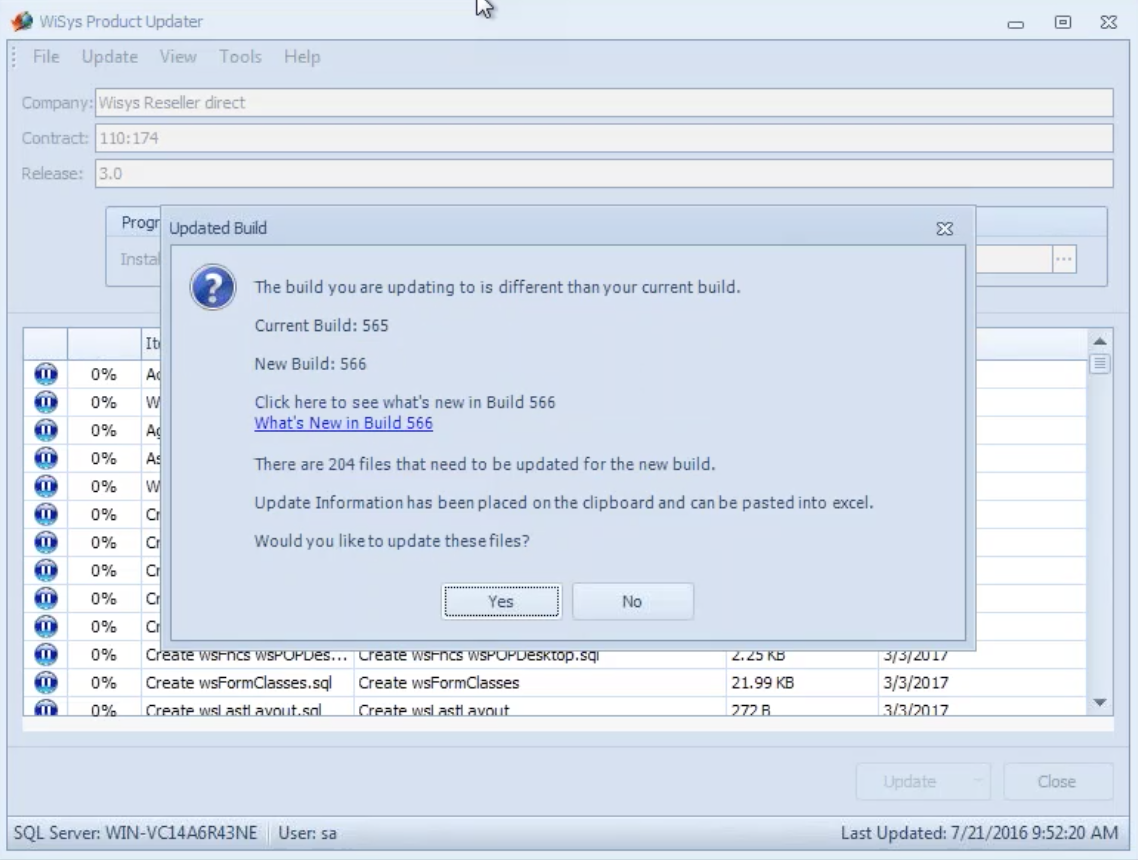The image size is (1138, 860).
Task: Click the status icon in the tenth list row
Action: point(46,626)
